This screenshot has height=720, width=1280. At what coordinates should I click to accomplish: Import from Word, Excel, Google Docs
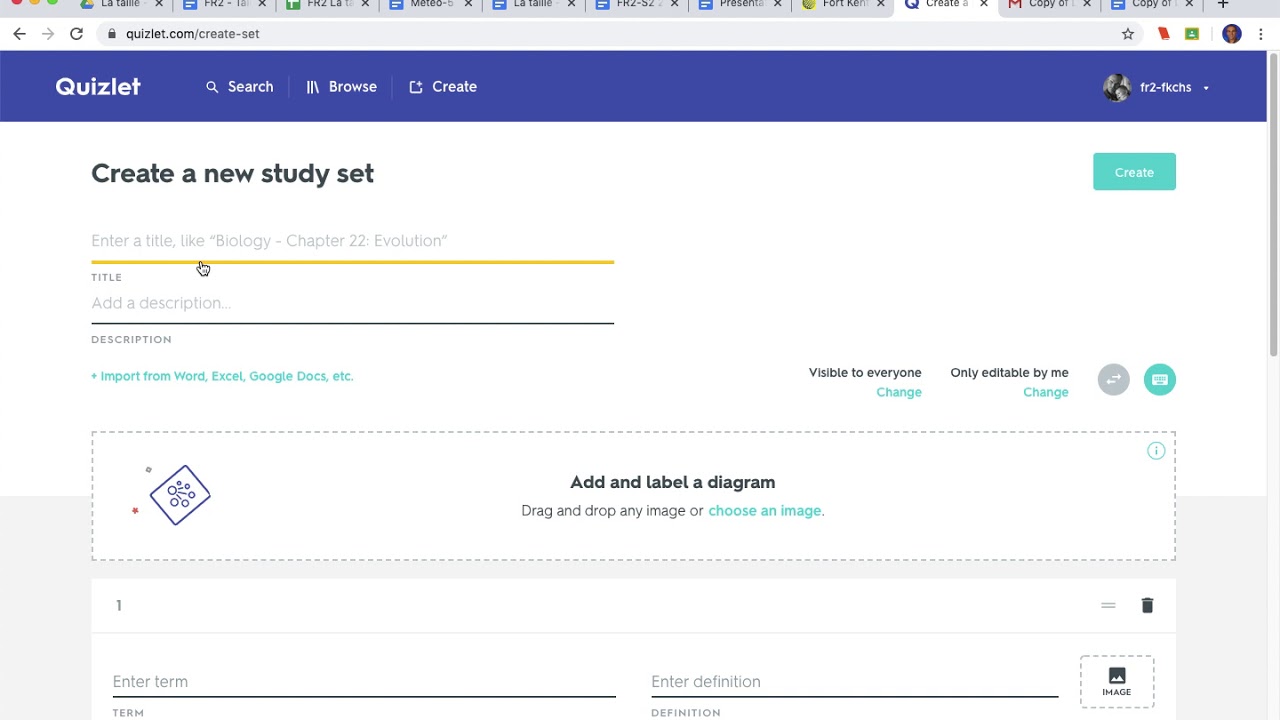point(222,376)
